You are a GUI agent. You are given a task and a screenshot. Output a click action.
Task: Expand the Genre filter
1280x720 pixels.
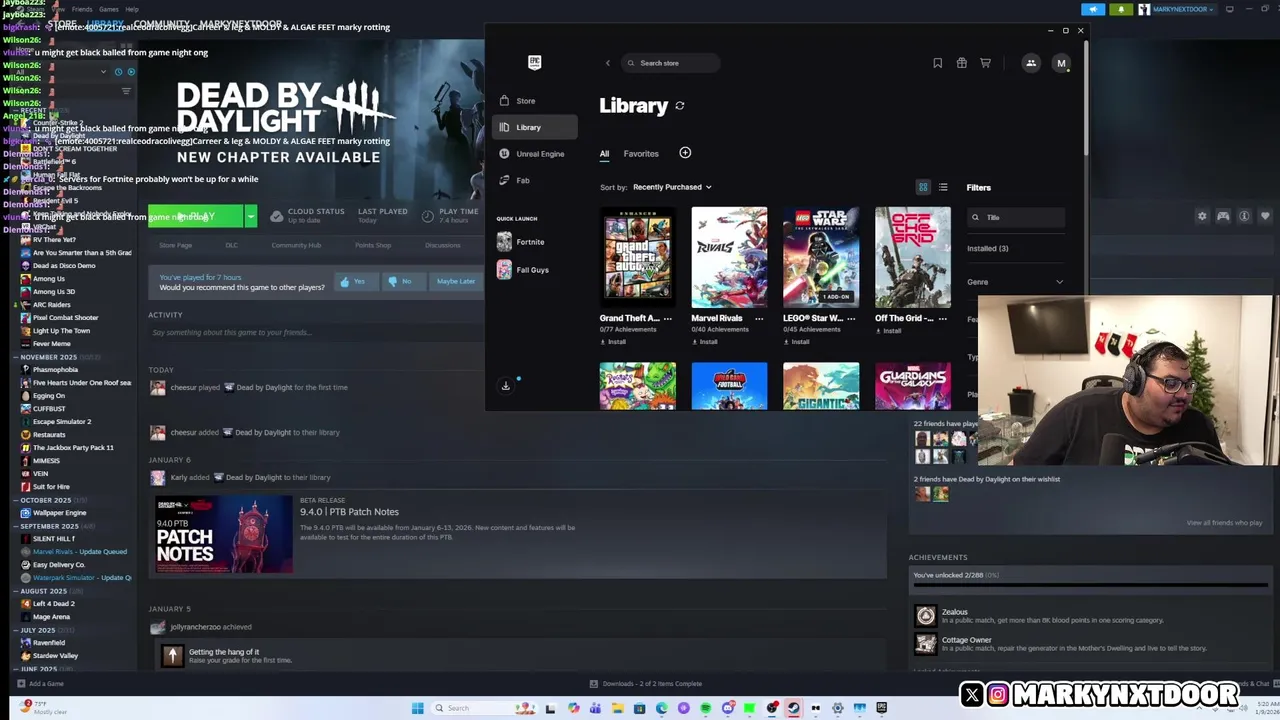click(1015, 282)
